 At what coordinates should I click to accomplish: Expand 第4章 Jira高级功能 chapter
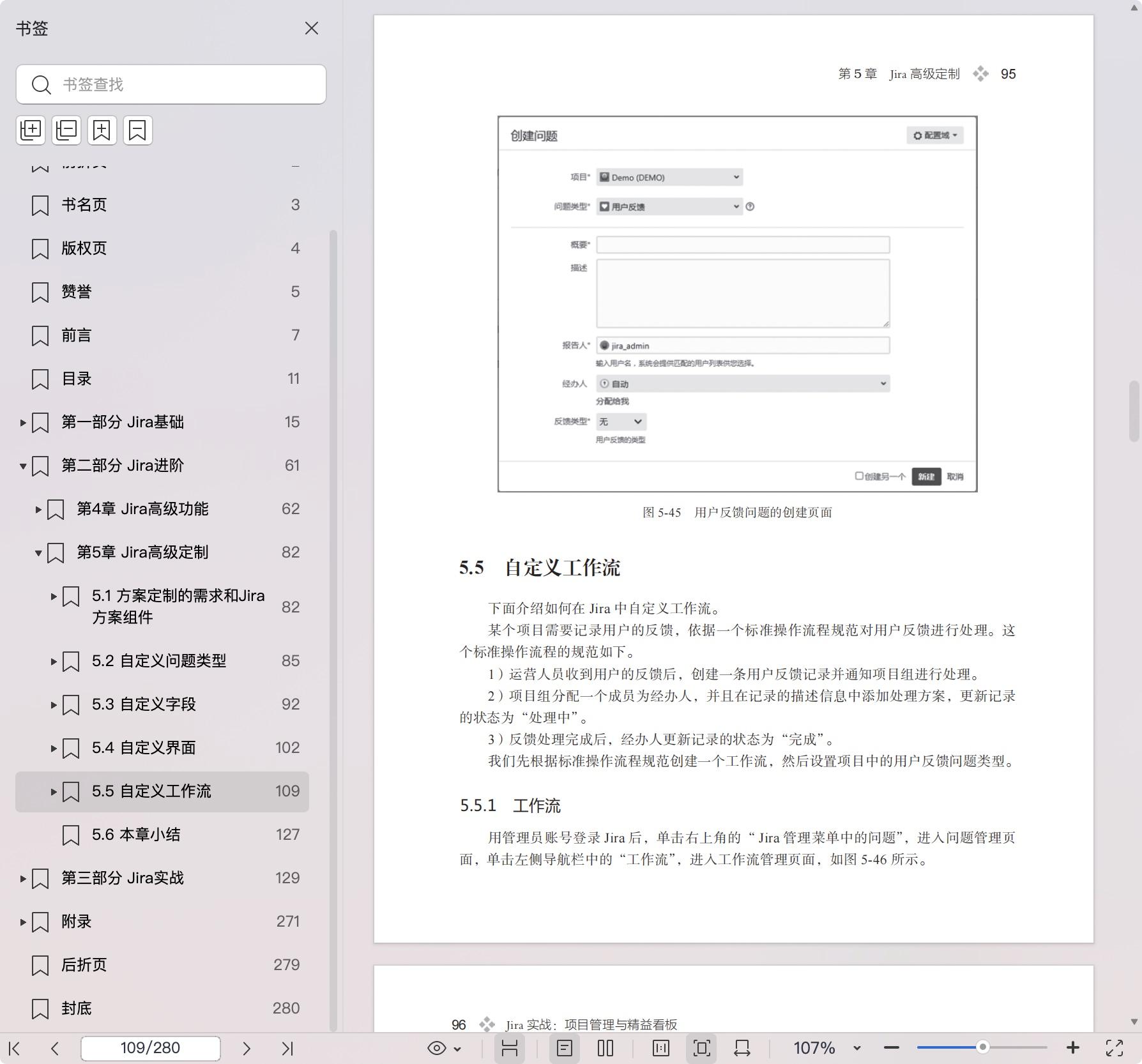pyautogui.click(x=38, y=509)
